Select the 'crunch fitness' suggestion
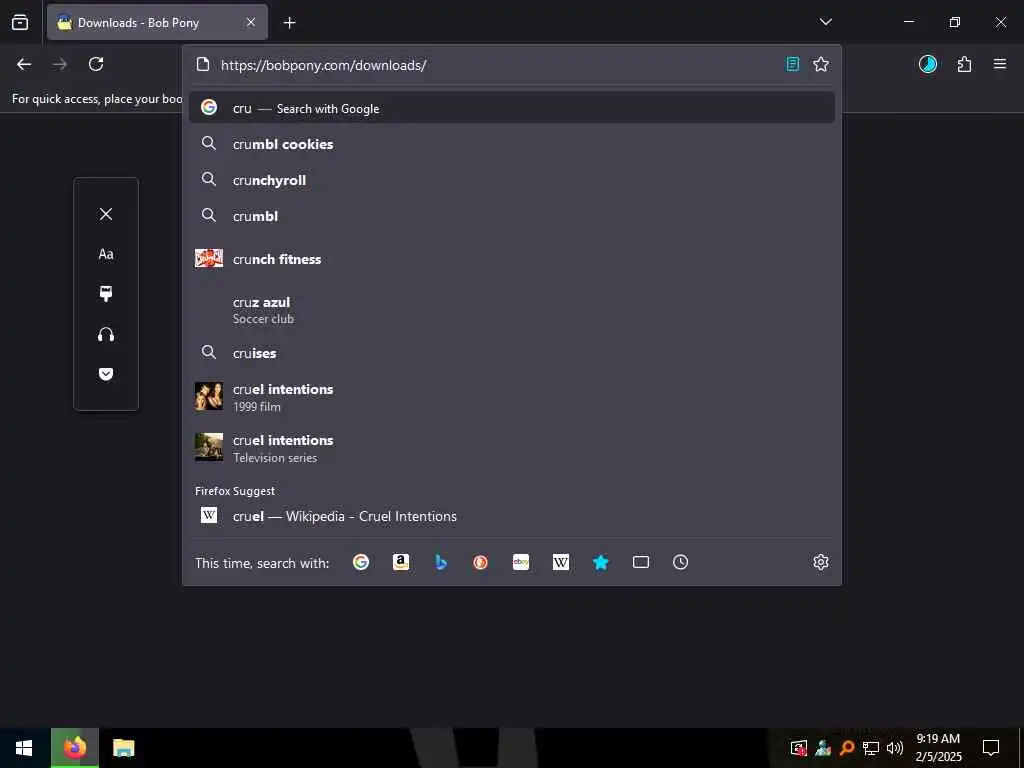The image size is (1024, 768). (x=512, y=259)
